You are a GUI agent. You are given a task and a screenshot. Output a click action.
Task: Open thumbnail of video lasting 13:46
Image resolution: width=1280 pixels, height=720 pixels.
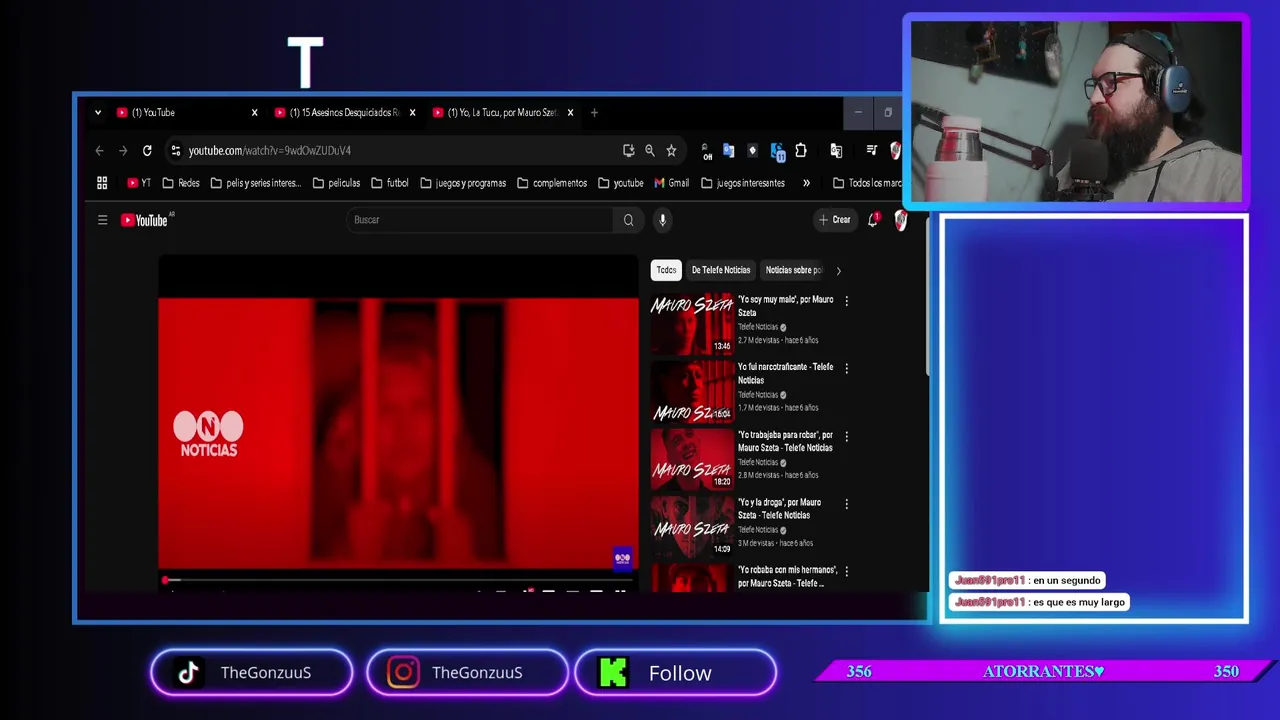coord(692,324)
